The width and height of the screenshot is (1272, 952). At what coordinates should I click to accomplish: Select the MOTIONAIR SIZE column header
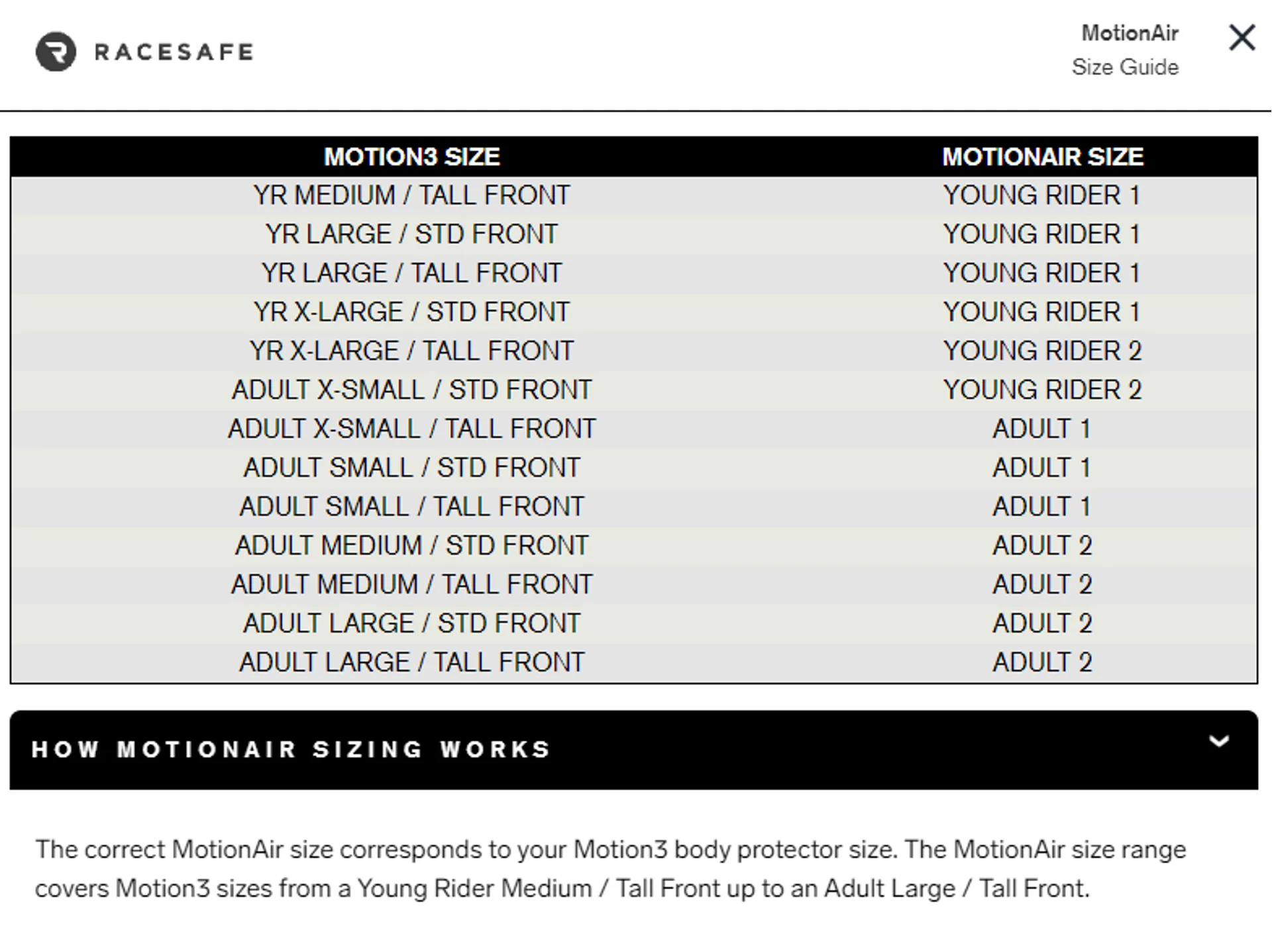pyautogui.click(x=1042, y=157)
